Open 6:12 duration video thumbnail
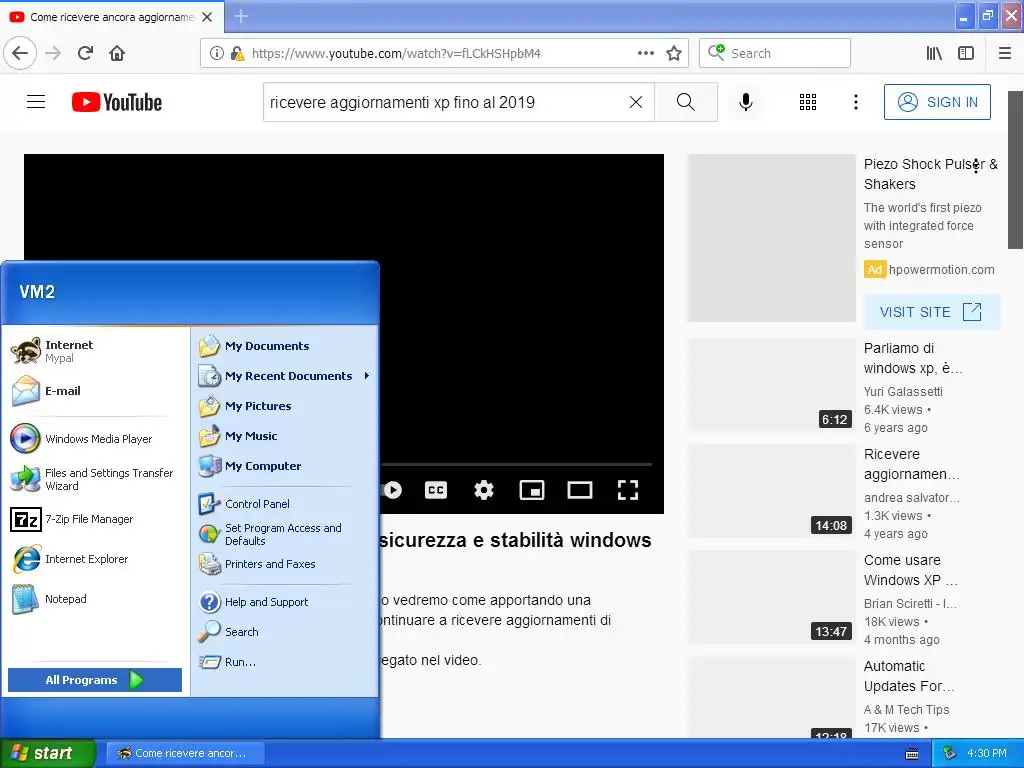Image resolution: width=1024 pixels, height=768 pixels. click(x=771, y=385)
